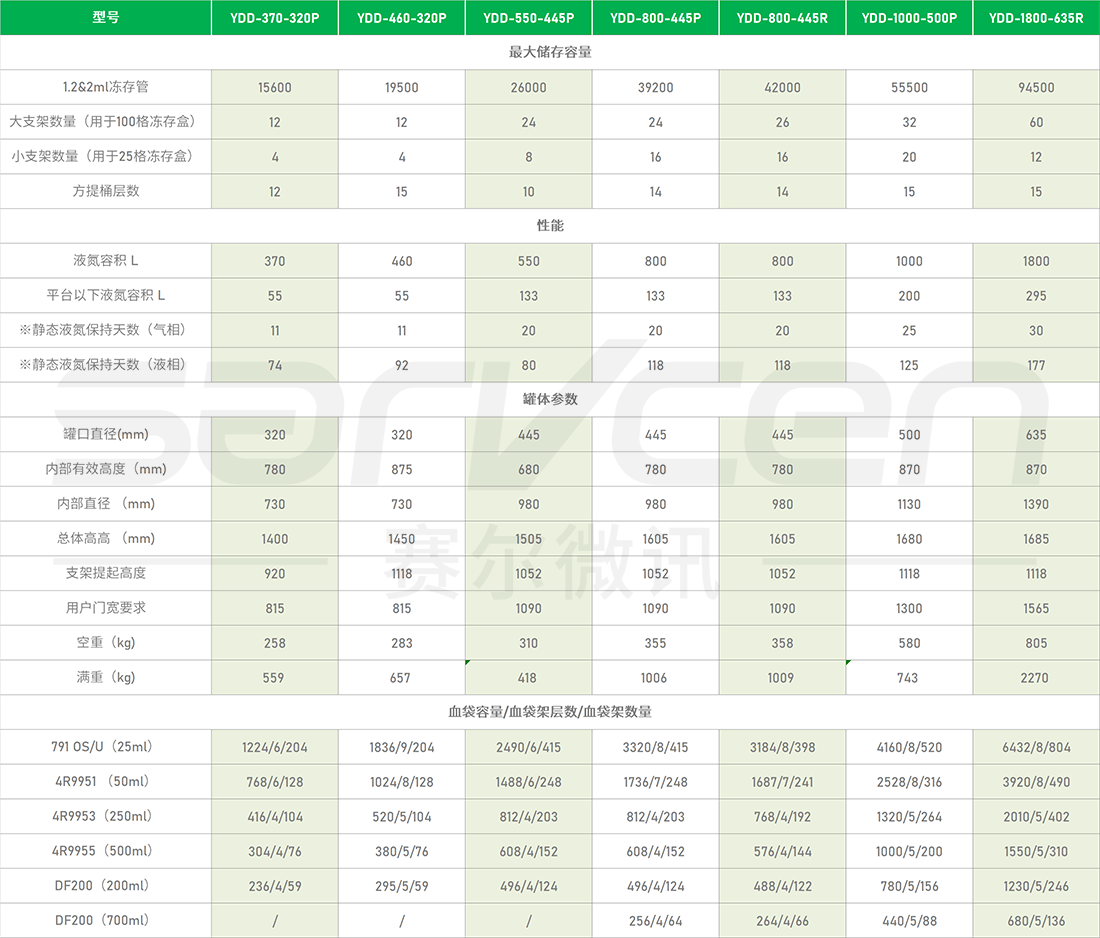Click the 方提桶层数 row label
The width and height of the screenshot is (1100, 938).
click(105, 191)
